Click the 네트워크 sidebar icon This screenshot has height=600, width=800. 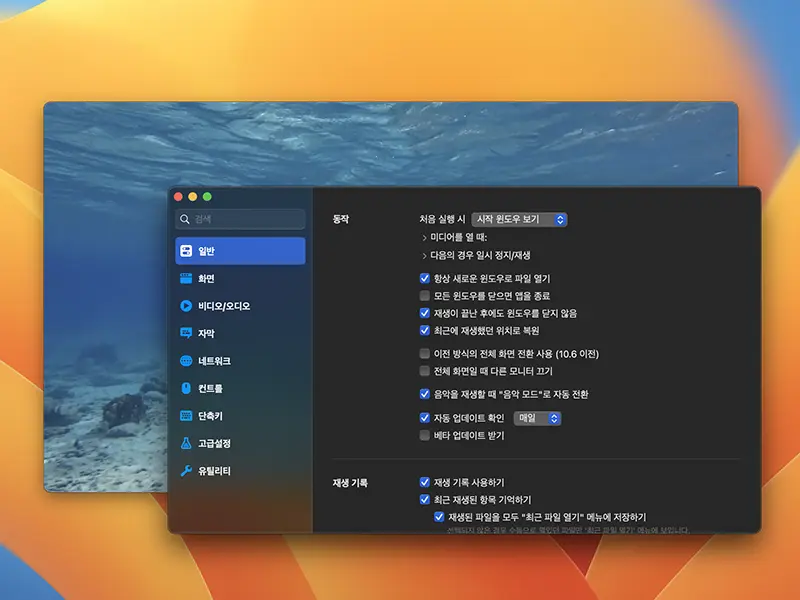[x=186, y=361]
